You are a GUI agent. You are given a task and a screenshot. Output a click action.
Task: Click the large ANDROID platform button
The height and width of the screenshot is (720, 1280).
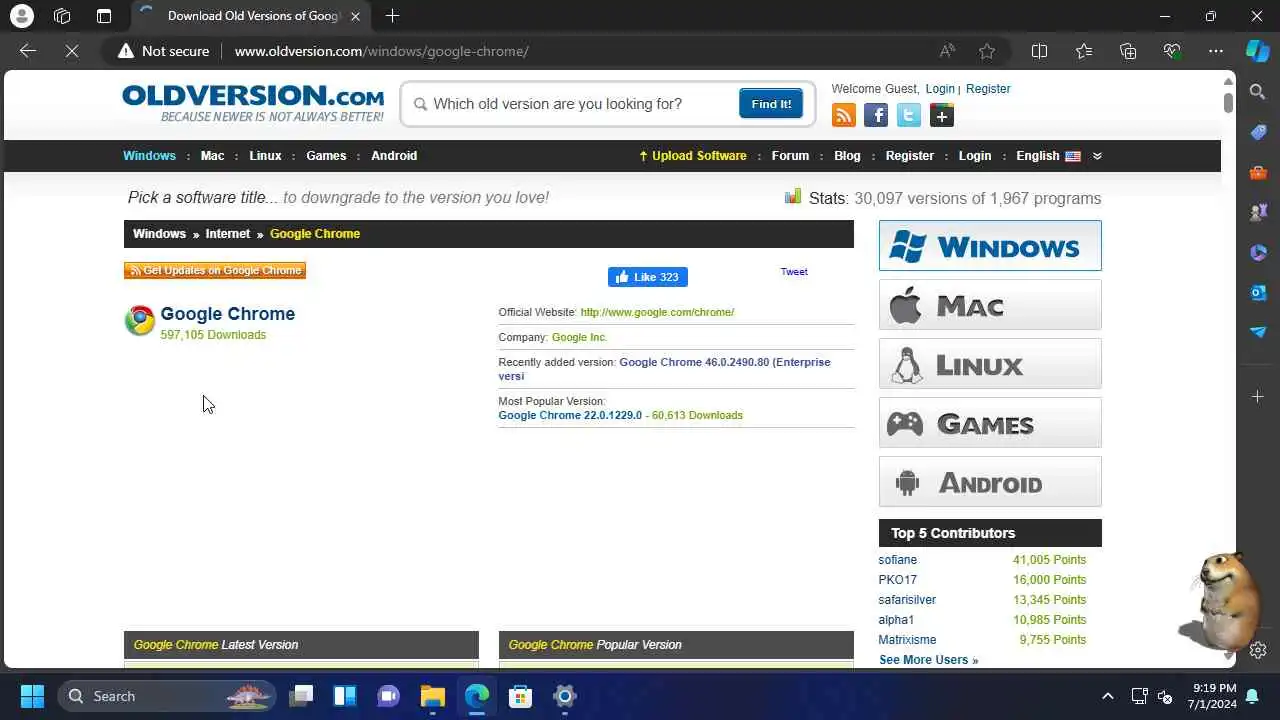click(x=990, y=482)
